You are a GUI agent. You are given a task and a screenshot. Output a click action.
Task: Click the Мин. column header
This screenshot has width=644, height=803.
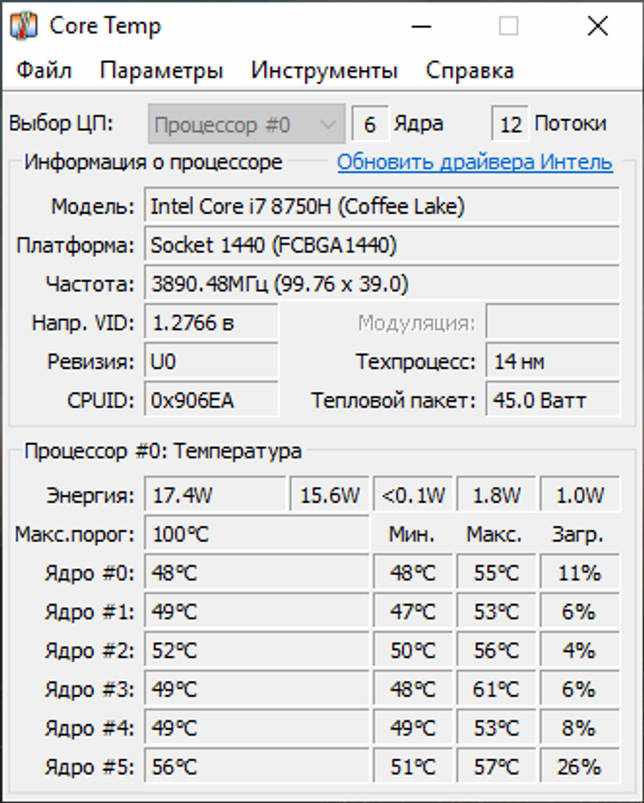[x=411, y=535]
